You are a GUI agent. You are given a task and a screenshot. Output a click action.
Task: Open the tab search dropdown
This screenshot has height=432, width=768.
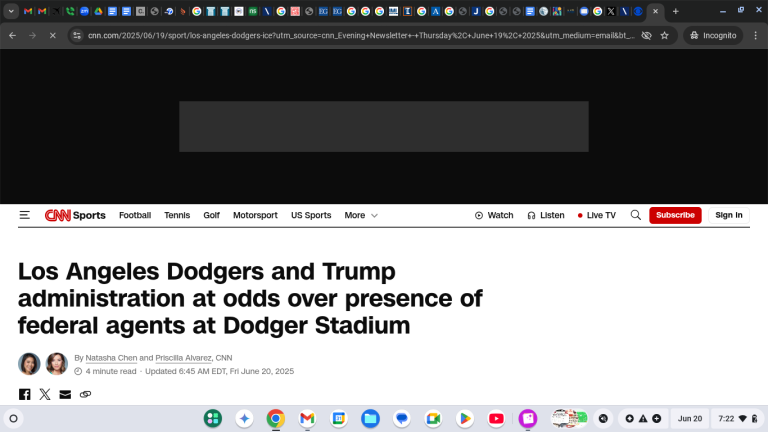tap(11, 11)
